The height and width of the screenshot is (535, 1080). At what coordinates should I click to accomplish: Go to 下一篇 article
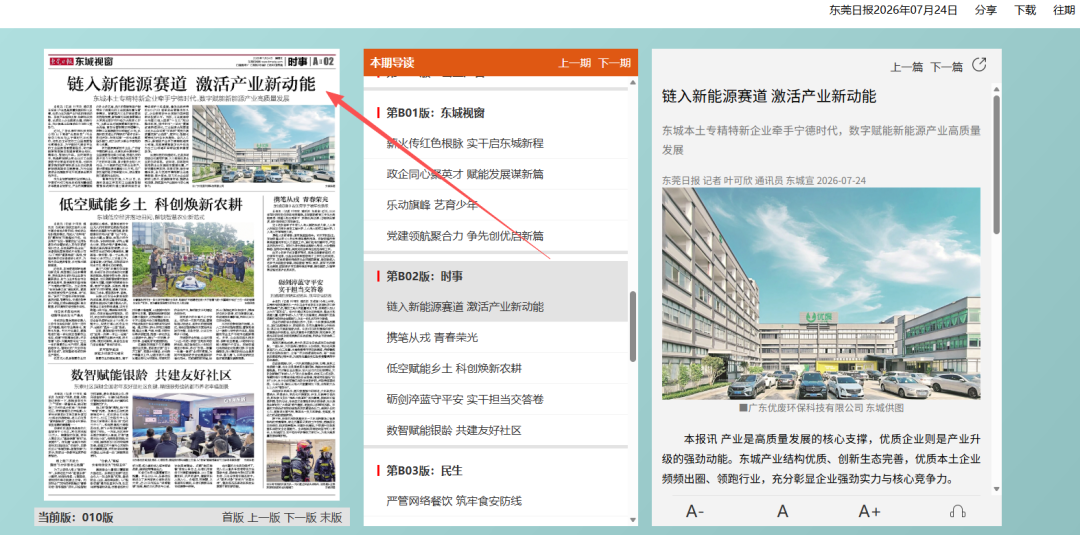[x=946, y=67]
